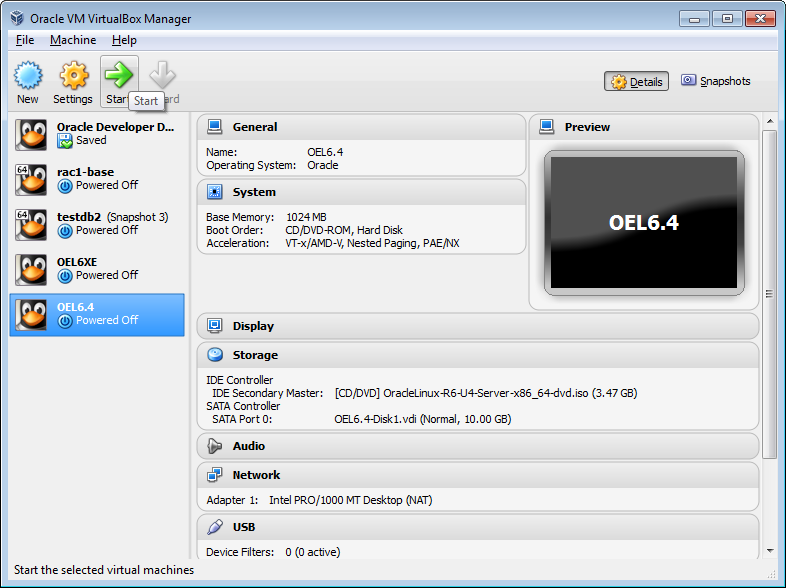Open the File menu

[25, 40]
